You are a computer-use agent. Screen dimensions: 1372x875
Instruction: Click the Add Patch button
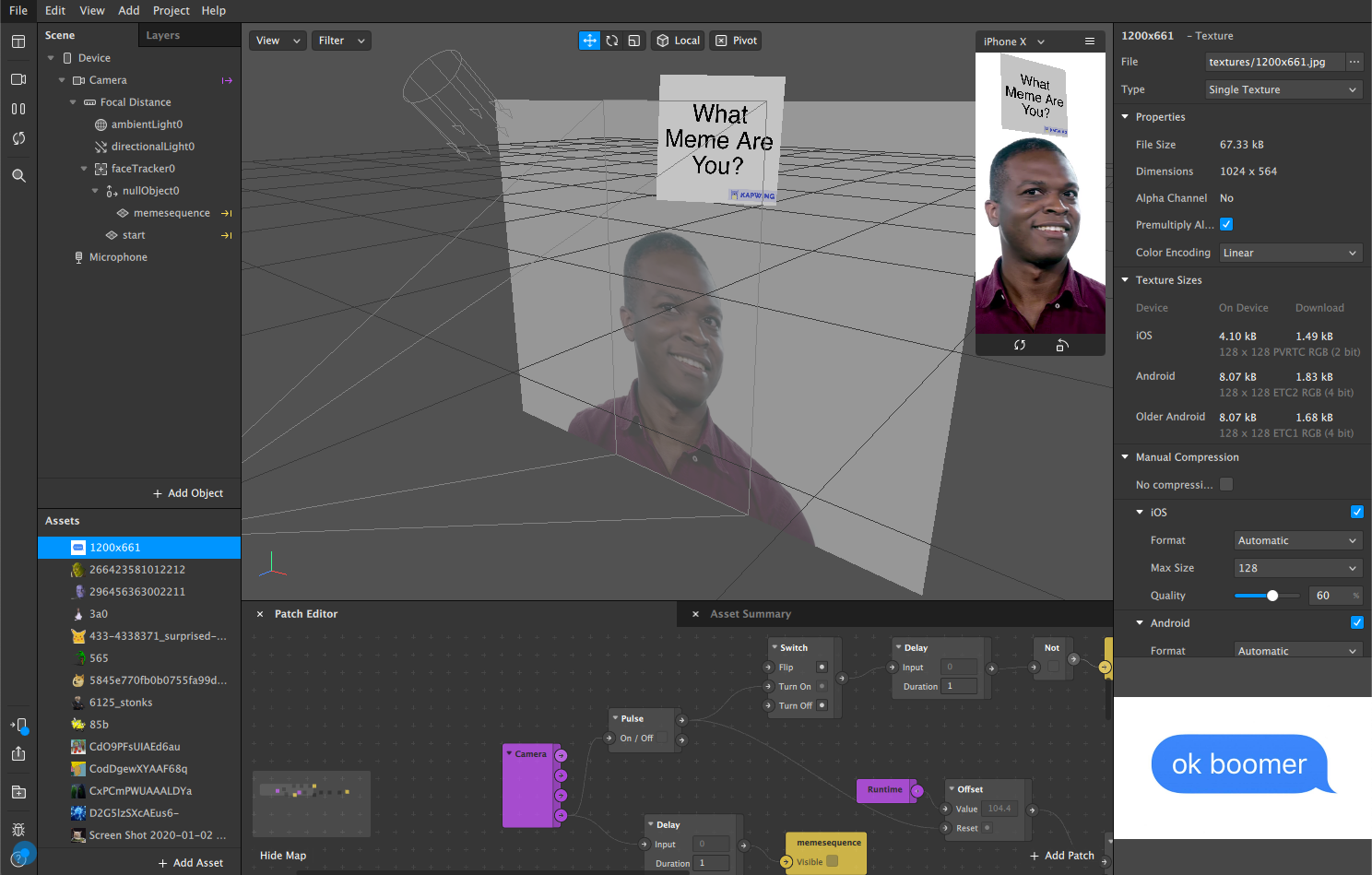click(1062, 856)
